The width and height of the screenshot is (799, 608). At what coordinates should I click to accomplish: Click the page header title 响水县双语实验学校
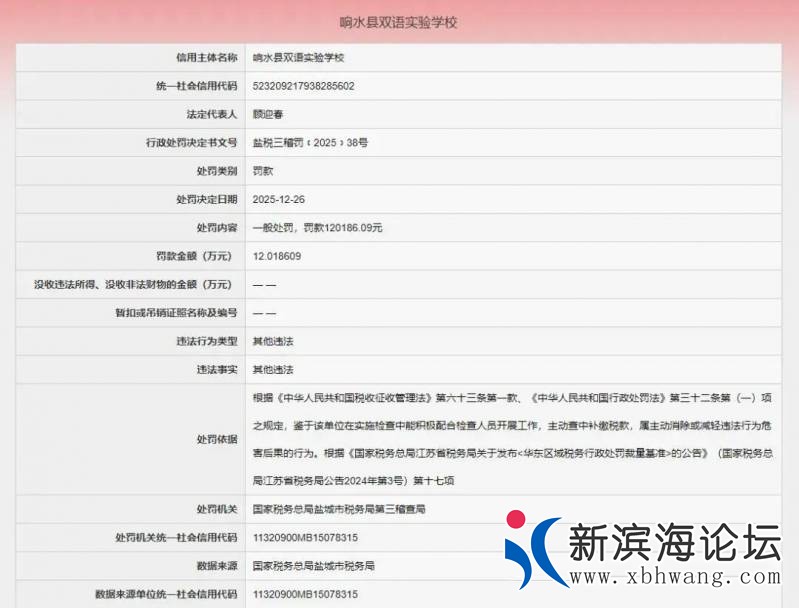tap(399, 22)
